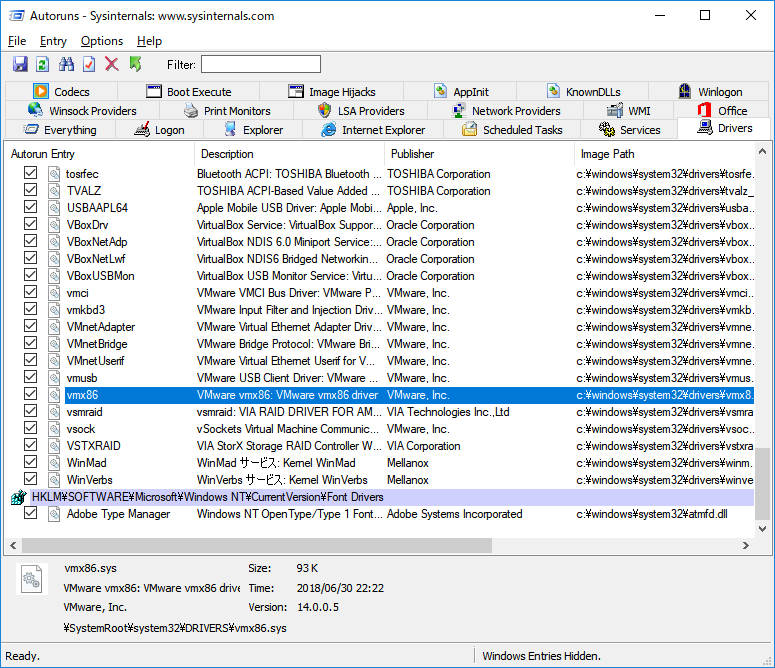Viewport: 775px width, 668px height.
Task: Select the VMnetBridge entry row
Action: 381,344
